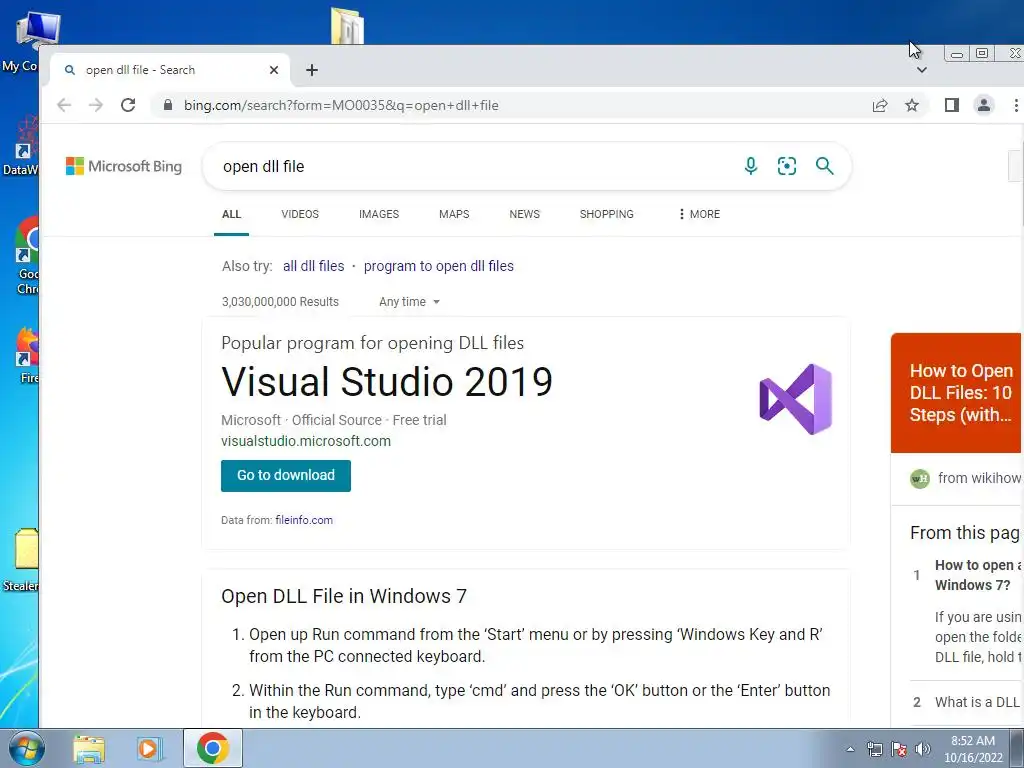Click the wikiHow source icon
This screenshot has width=1024, height=768.
click(920, 479)
